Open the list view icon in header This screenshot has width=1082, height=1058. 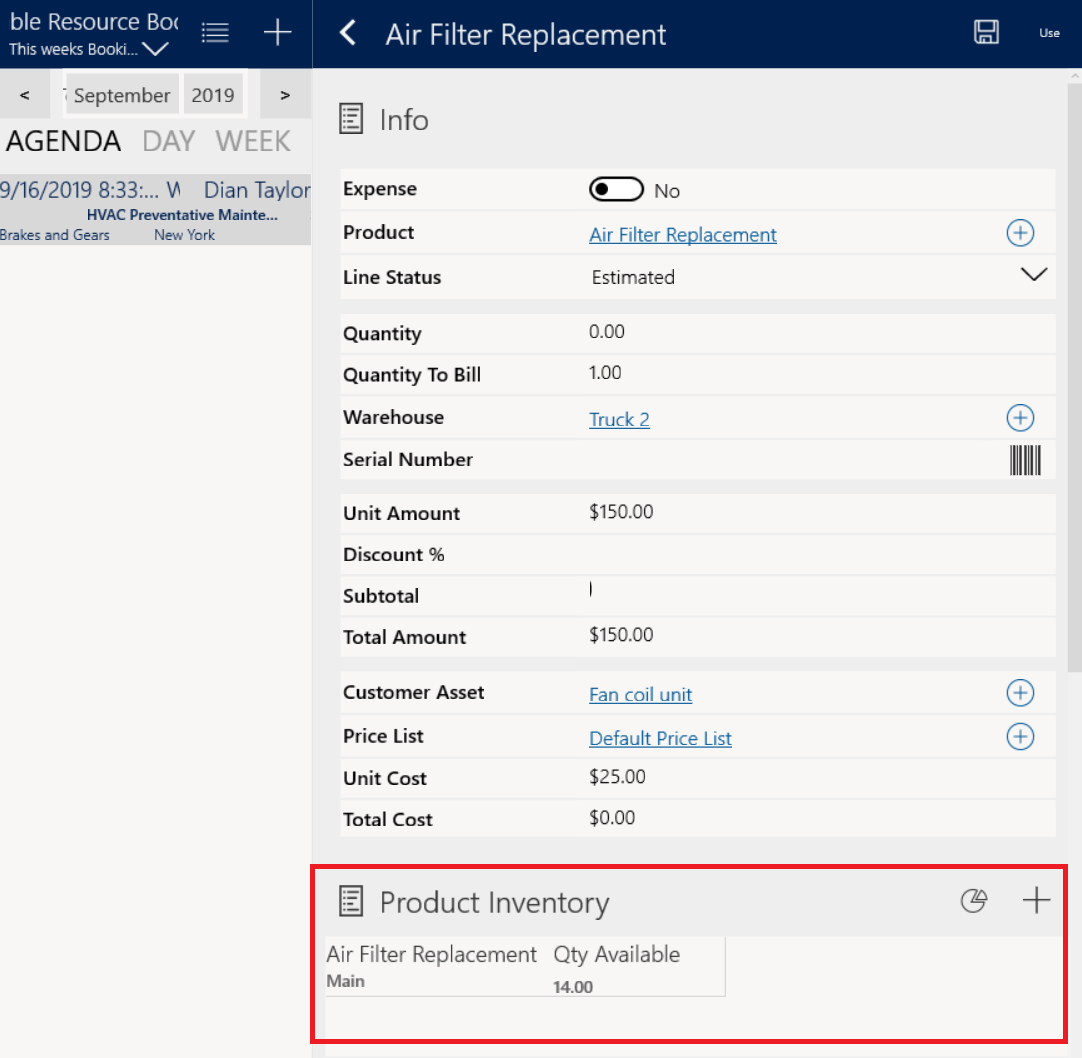[x=215, y=33]
